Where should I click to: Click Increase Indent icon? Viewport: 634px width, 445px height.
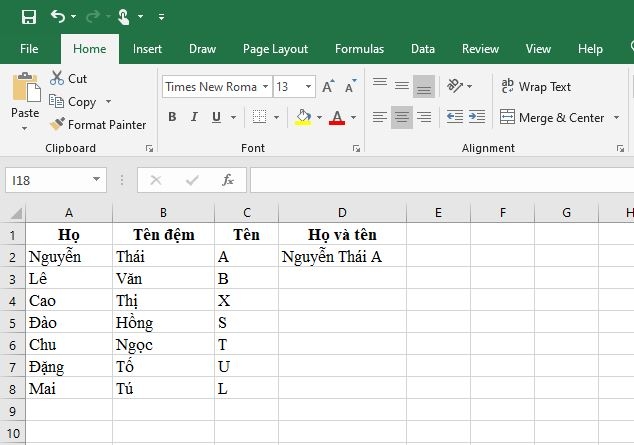pyautogui.click(x=477, y=117)
